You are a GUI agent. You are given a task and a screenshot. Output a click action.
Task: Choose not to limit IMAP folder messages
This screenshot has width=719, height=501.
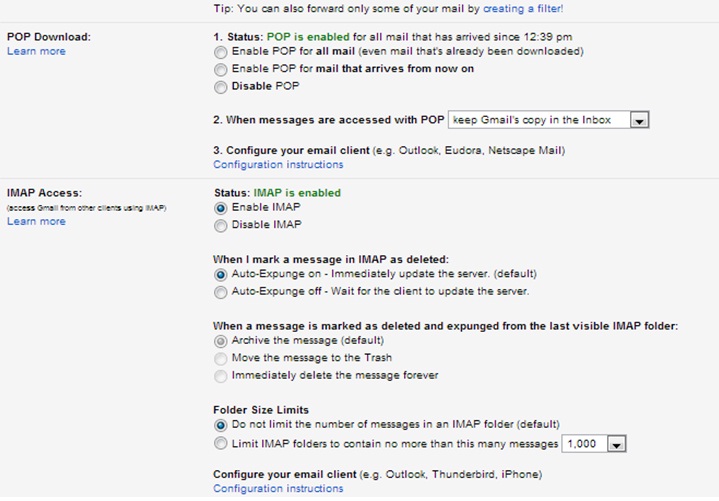(x=220, y=424)
